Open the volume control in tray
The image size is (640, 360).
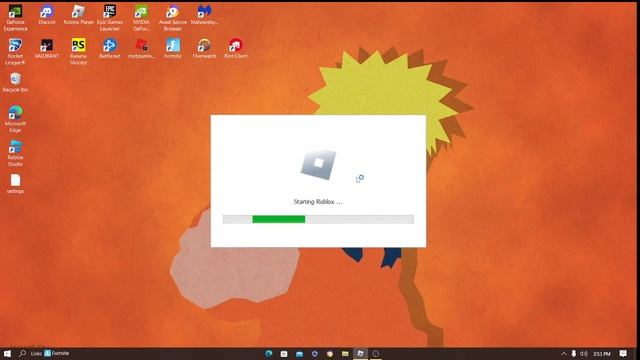[584, 353]
